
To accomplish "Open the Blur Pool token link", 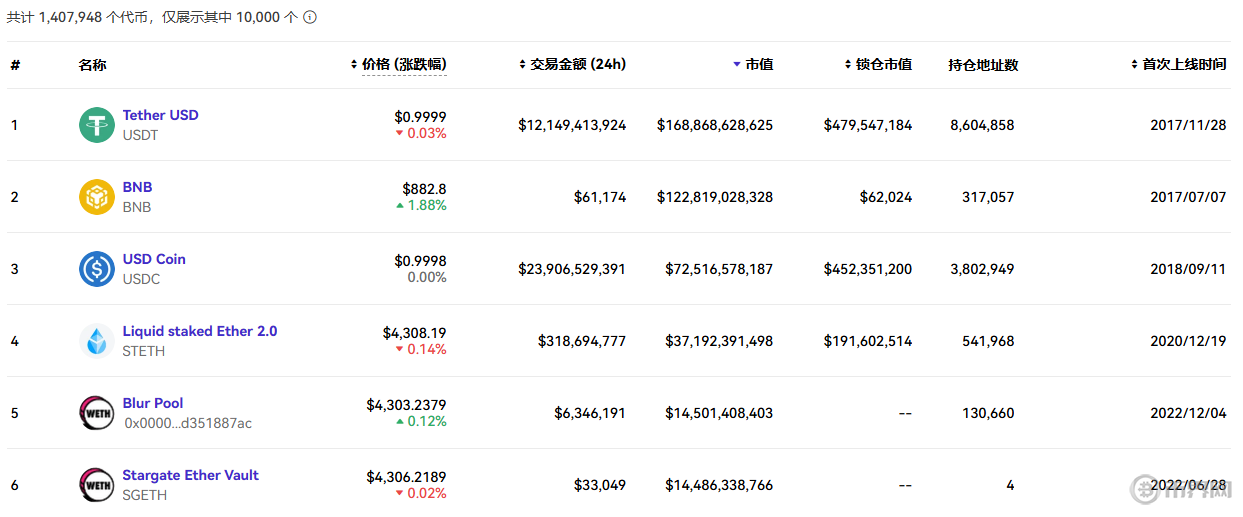I will point(153,403).
